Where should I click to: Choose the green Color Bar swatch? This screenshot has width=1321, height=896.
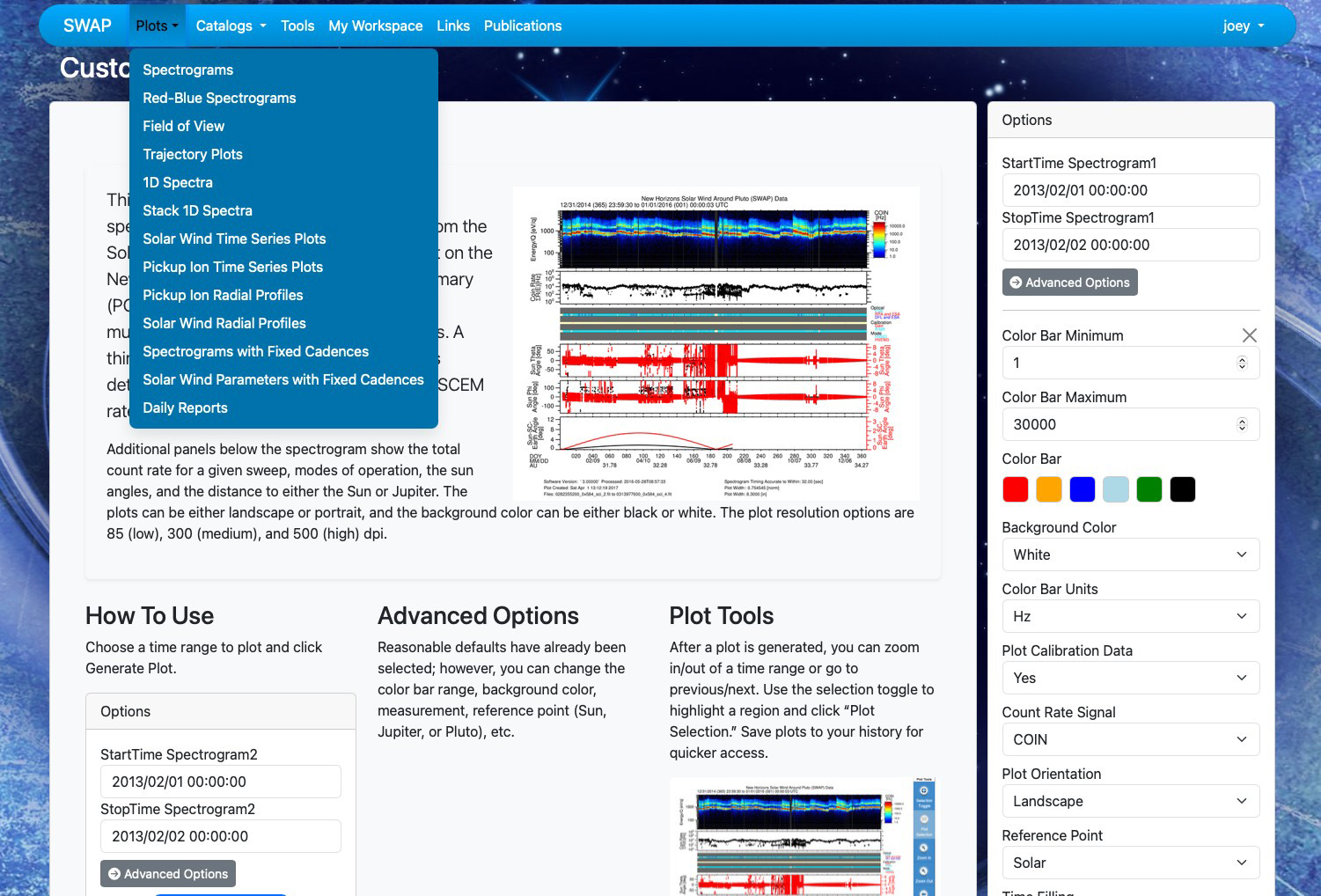tap(1149, 489)
